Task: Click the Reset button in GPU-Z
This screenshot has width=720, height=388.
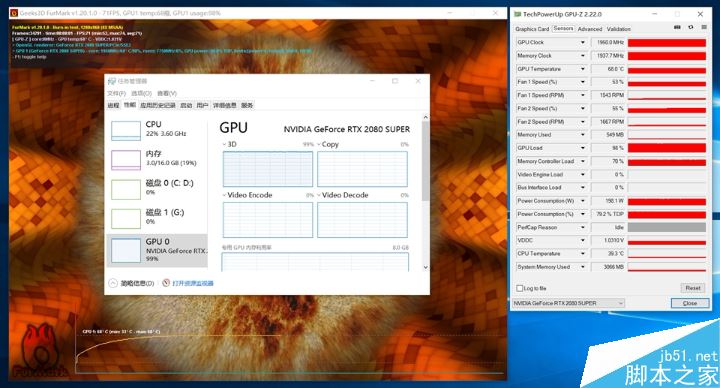Action: 692,288
